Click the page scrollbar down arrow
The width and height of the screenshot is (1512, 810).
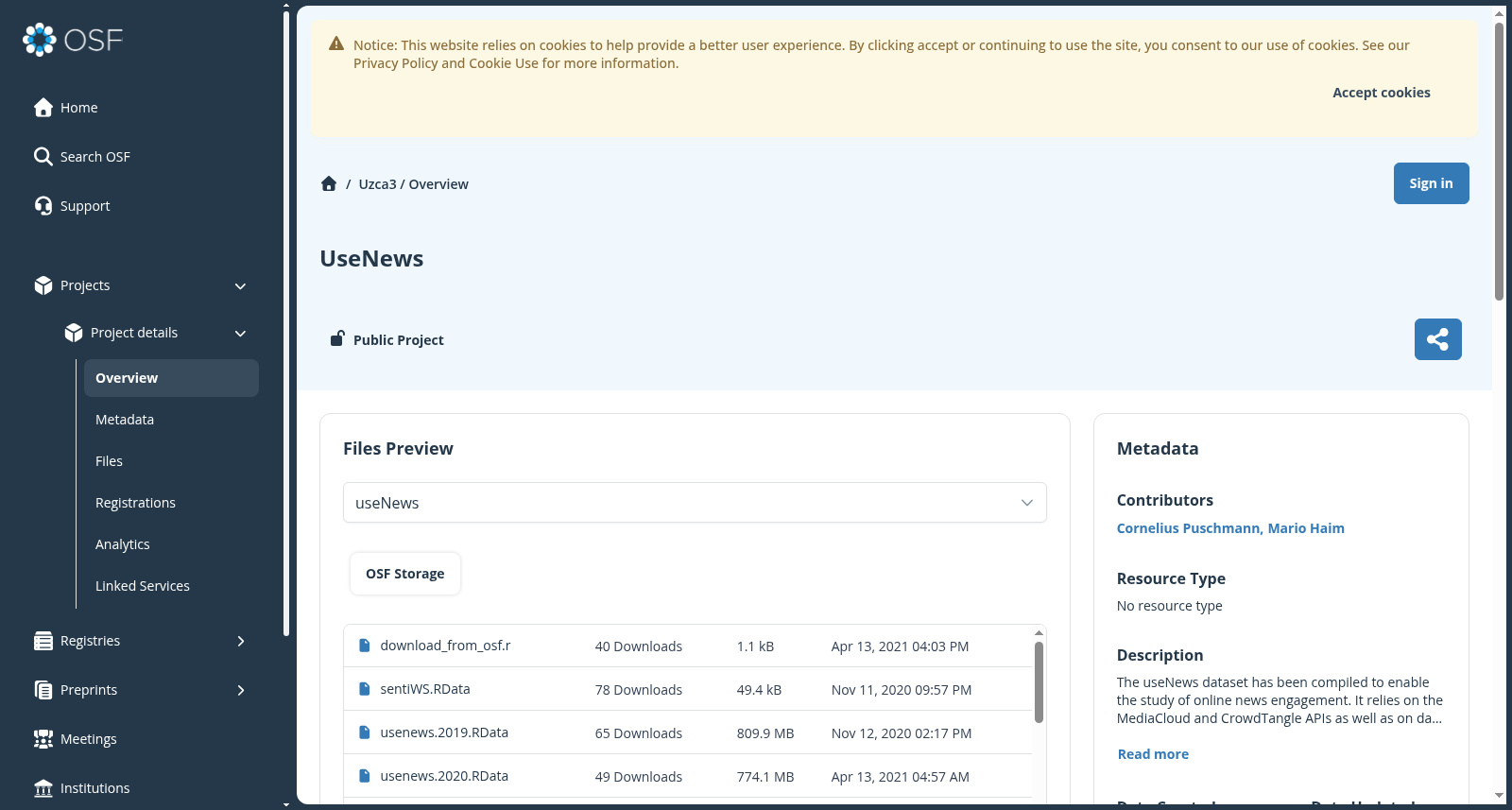(x=1499, y=796)
